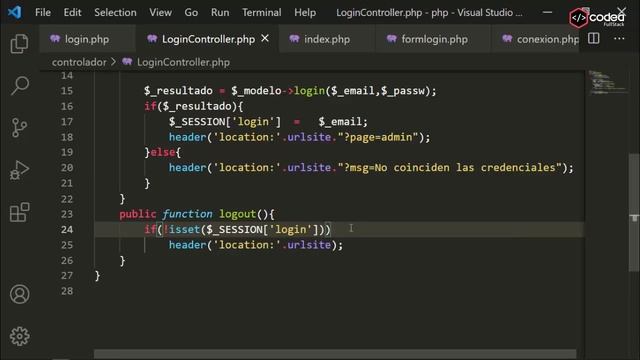Screen dimensions: 640x360
Task: Click line number 28 in gutter
Action: [67, 291]
